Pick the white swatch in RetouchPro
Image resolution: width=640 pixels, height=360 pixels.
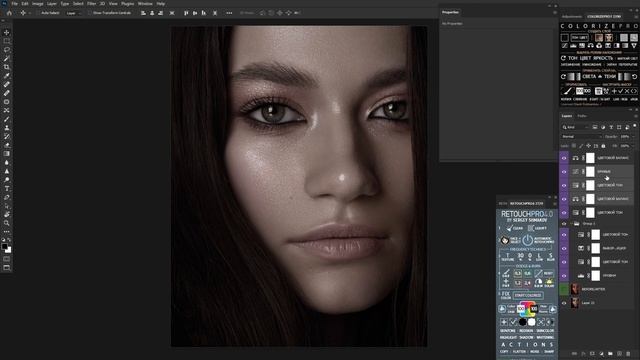(x=531, y=322)
